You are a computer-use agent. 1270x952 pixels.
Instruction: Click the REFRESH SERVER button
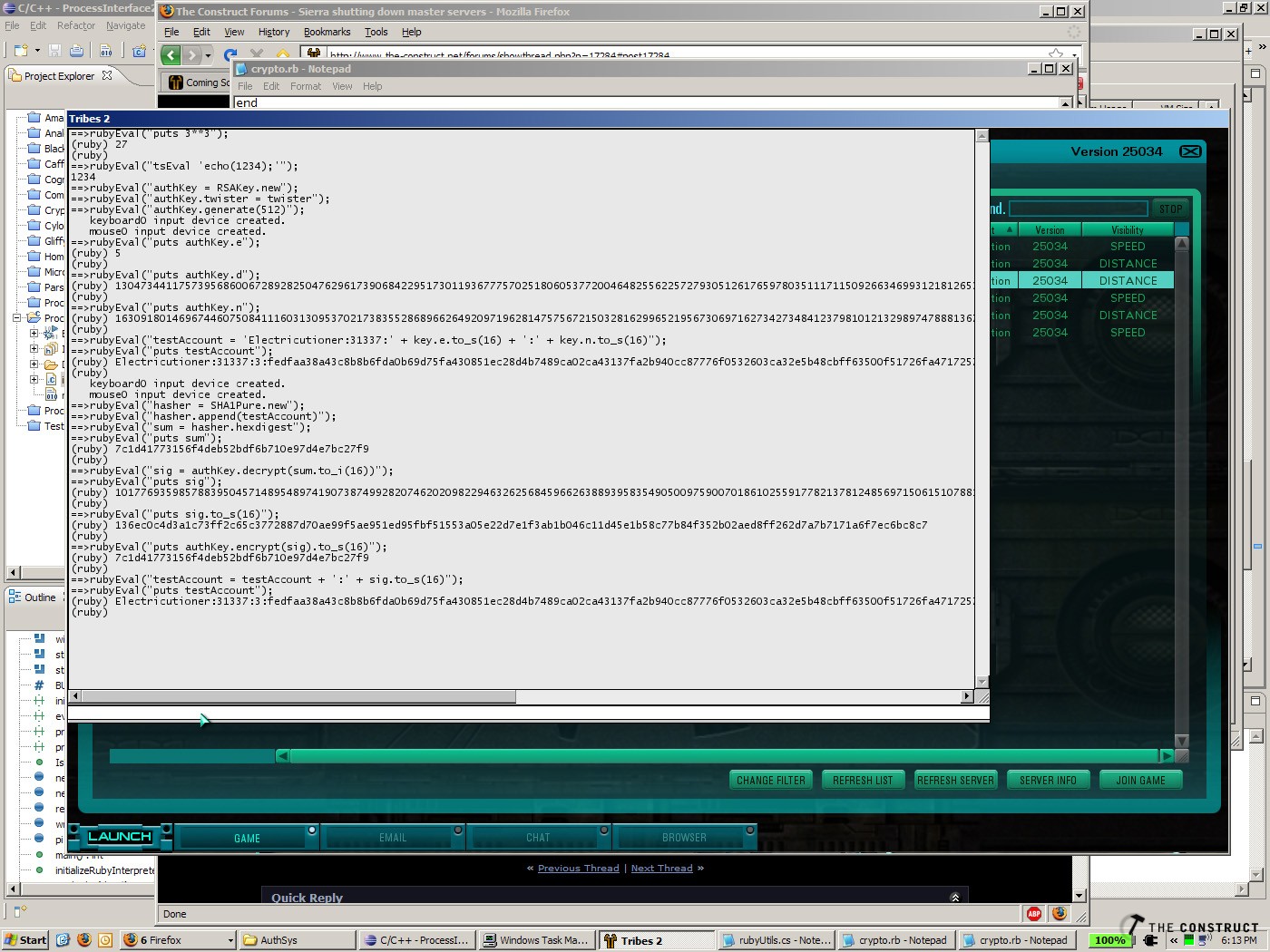[x=955, y=780]
